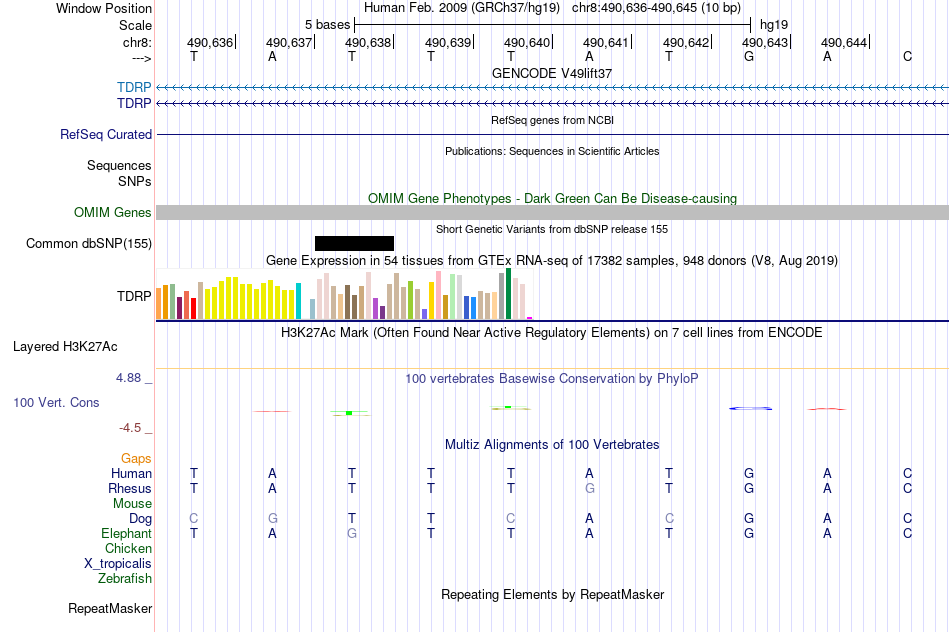Viewport: 950px width, 632px height.
Task: Open the dark-blue TDRP GENCODE track label
Action: (x=134, y=104)
